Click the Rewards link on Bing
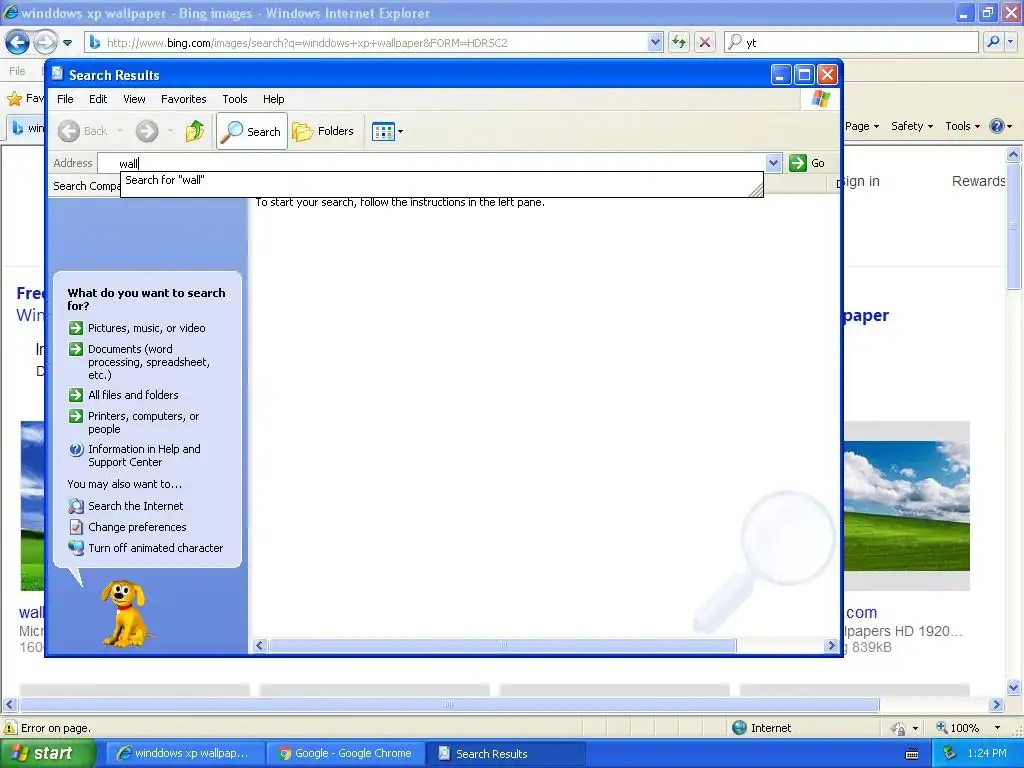Screen dimensions: 1024x768 tap(978, 181)
